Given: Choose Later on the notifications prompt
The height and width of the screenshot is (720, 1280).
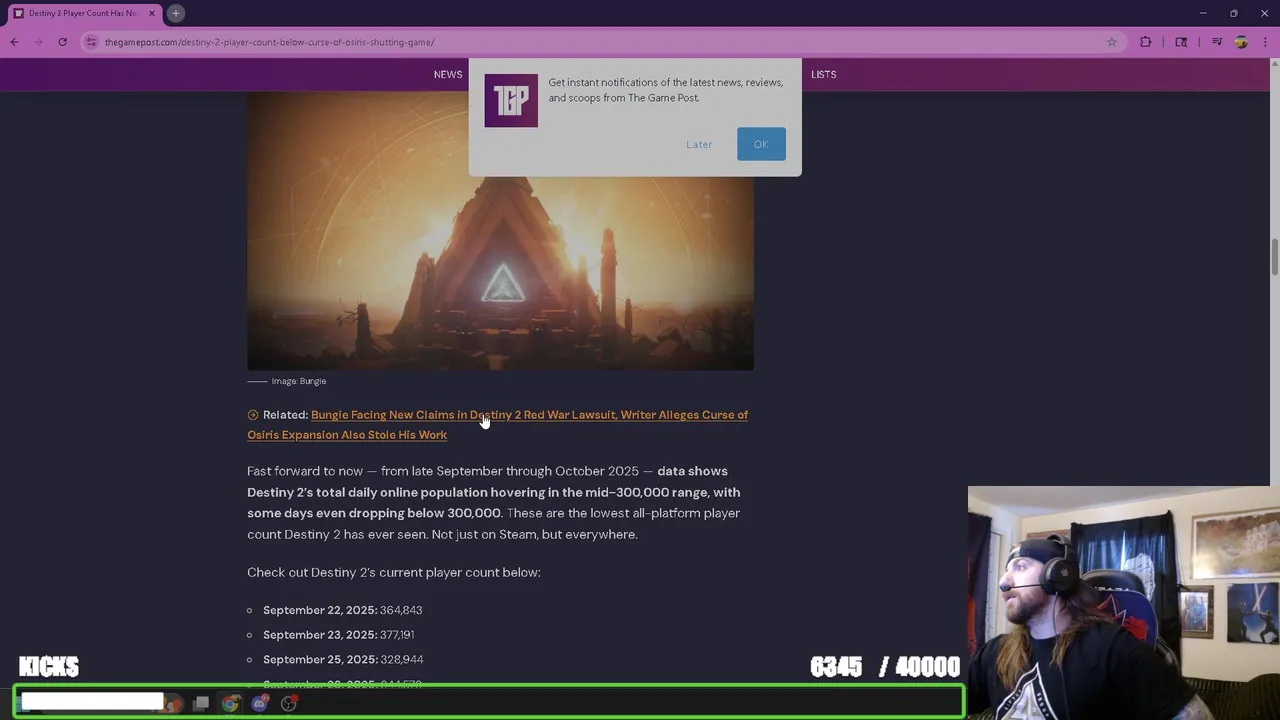Looking at the screenshot, I should [x=699, y=144].
